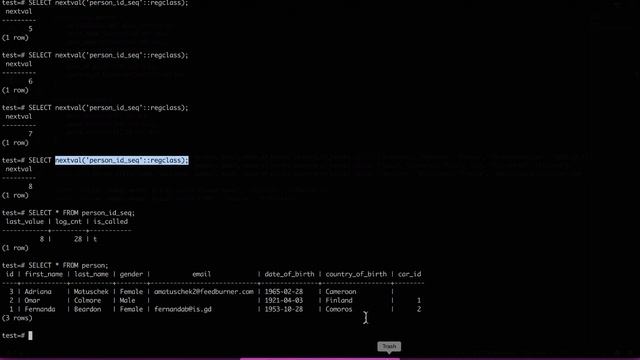Viewport: 640px width, 360px height.
Task: Click the car_id column header
Action: [x=409, y=274]
